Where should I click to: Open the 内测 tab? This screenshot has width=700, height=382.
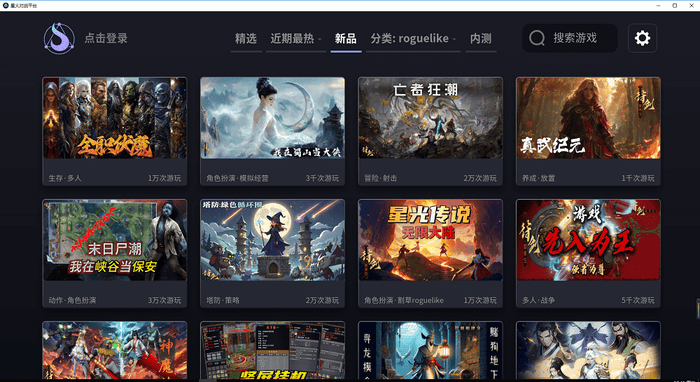[x=481, y=38]
